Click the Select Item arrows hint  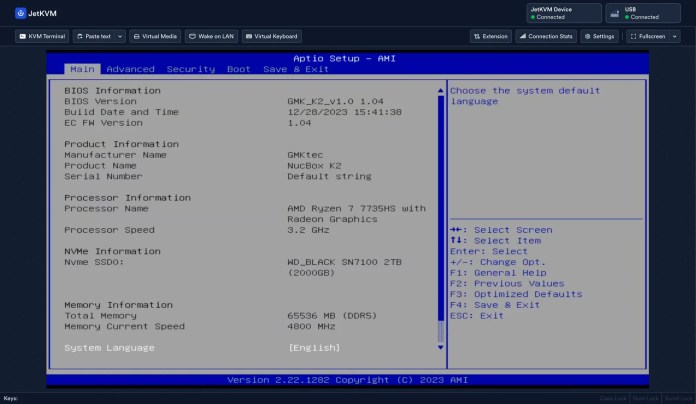point(495,241)
